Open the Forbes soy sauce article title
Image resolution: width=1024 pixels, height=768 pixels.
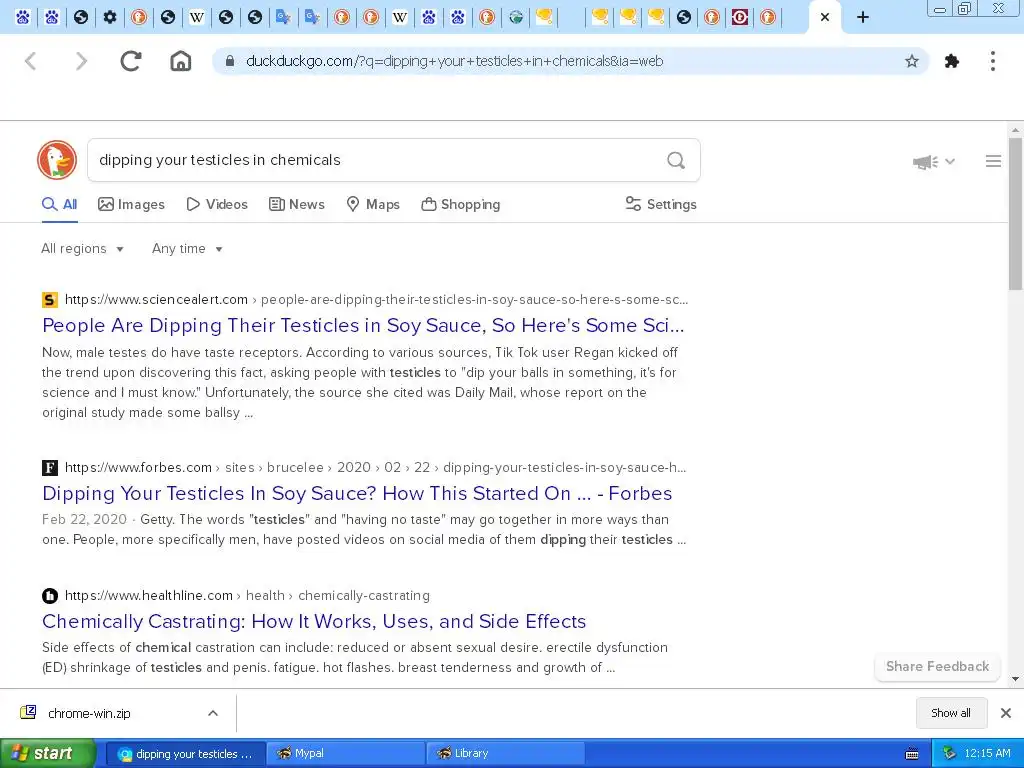click(357, 493)
